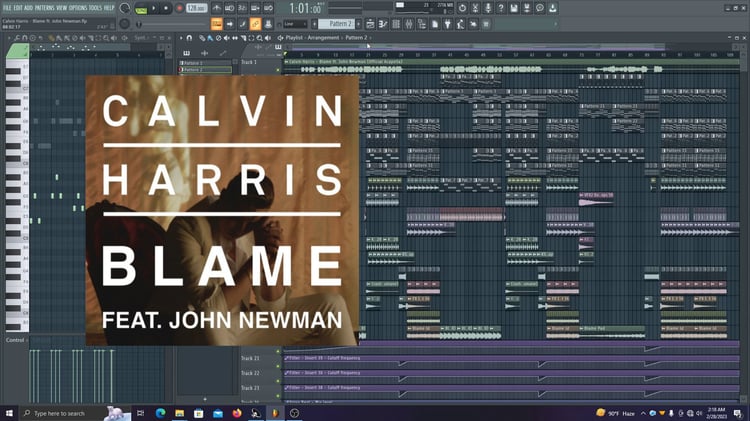750x421 pixels.
Task: Toggle the orange typing keyboard to piano button
Action: [217, 24]
